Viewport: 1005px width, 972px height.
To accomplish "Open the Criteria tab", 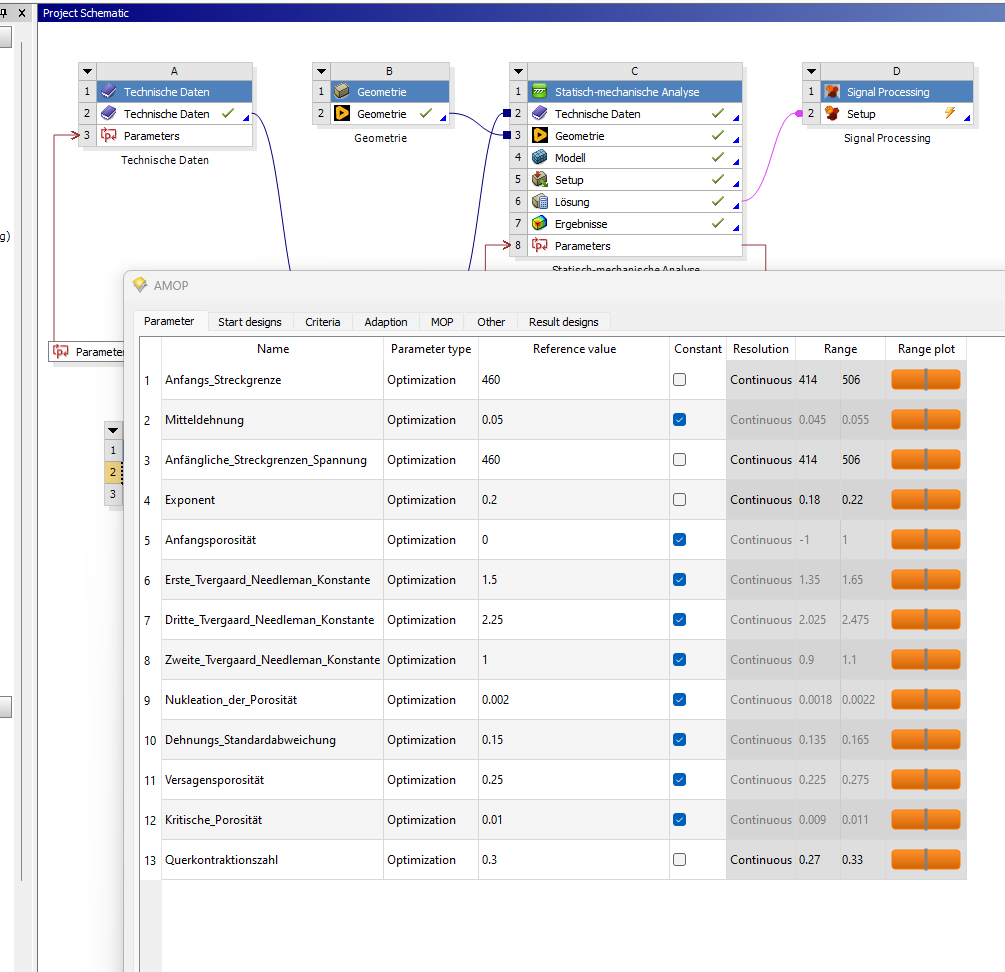I will tap(322, 322).
